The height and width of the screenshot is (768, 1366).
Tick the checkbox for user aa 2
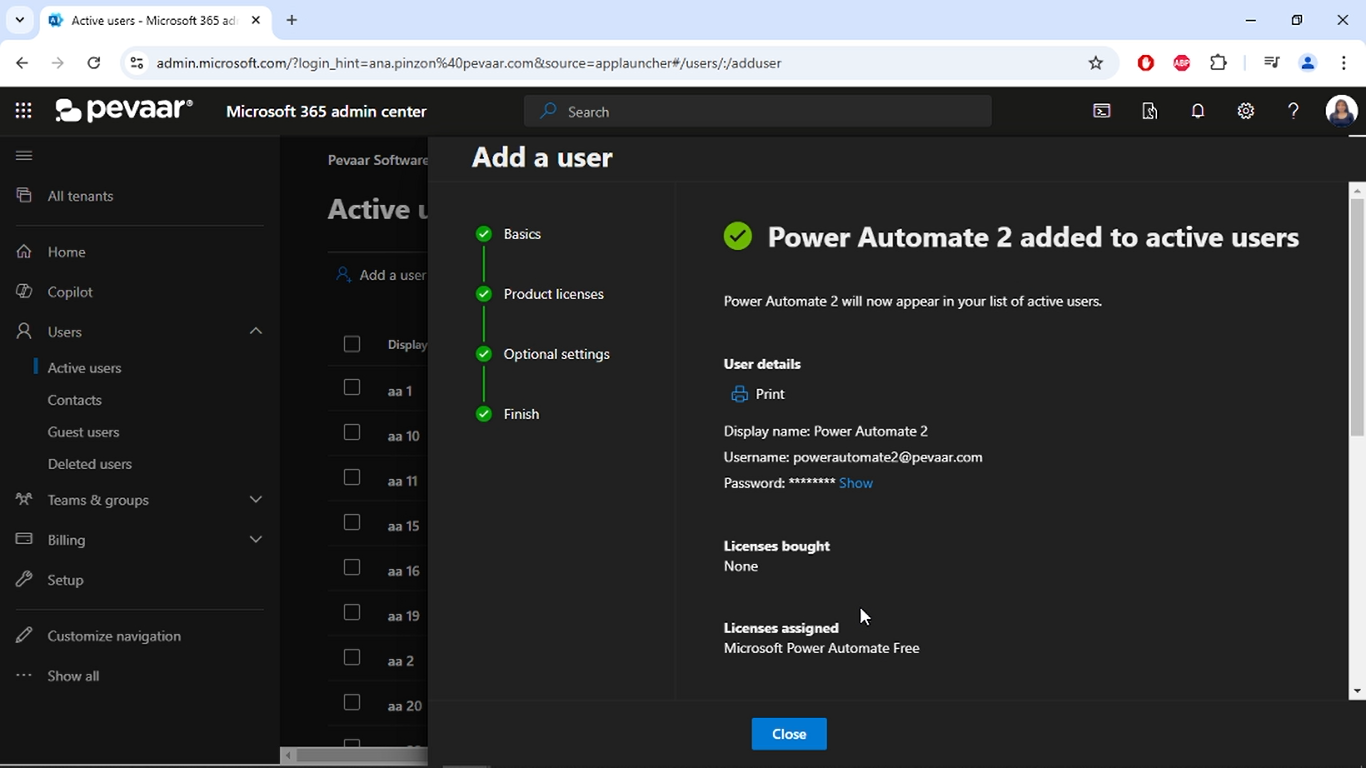point(352,657)
